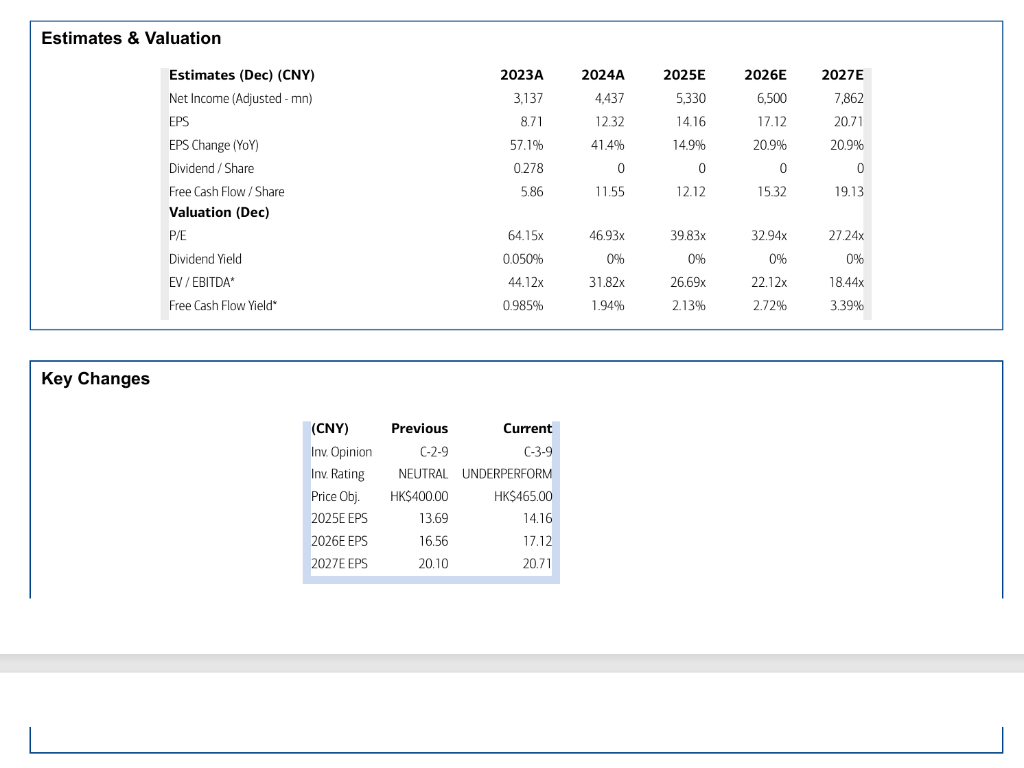Select the Free Cash Flow / Share label

227,191
